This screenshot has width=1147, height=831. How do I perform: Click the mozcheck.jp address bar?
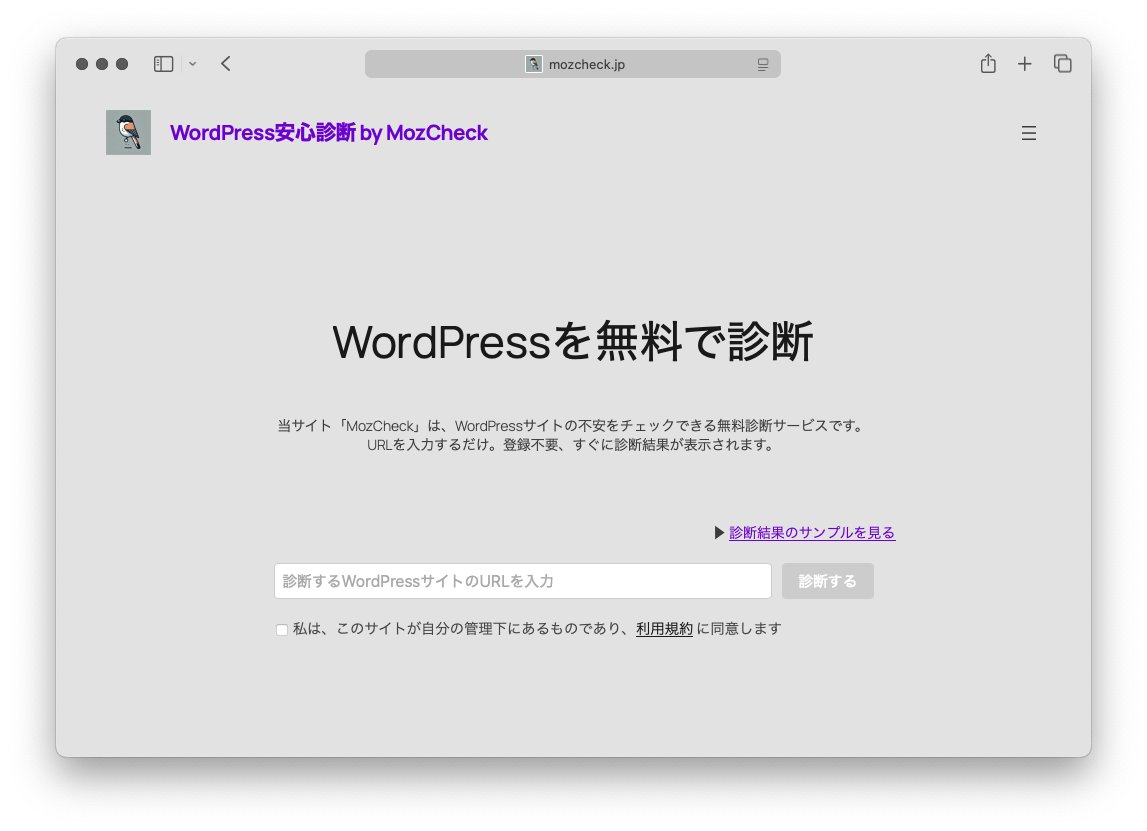(x=573, y=64)
